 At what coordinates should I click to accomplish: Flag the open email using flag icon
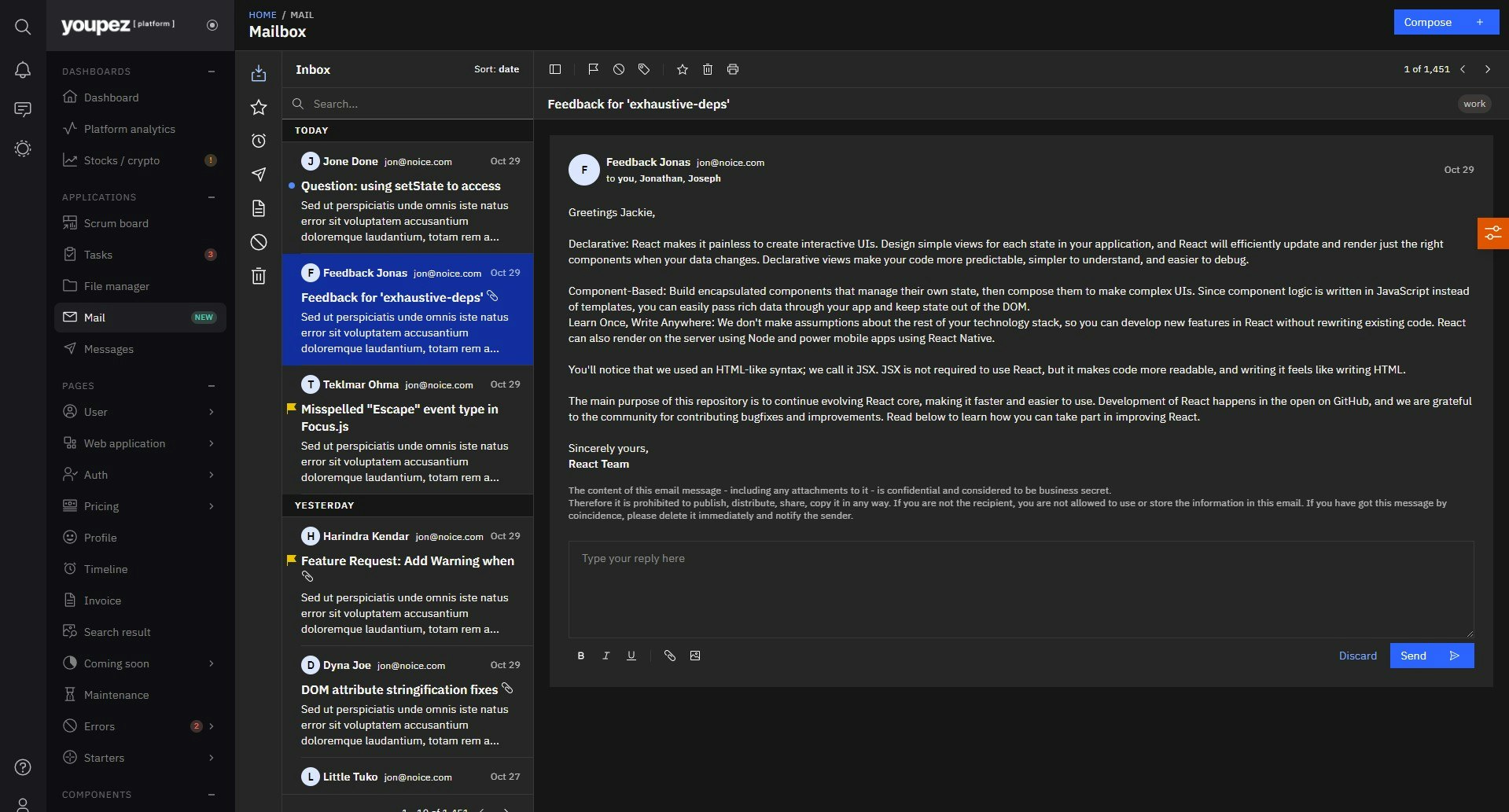pyautogui.click(x=594, y=69)
